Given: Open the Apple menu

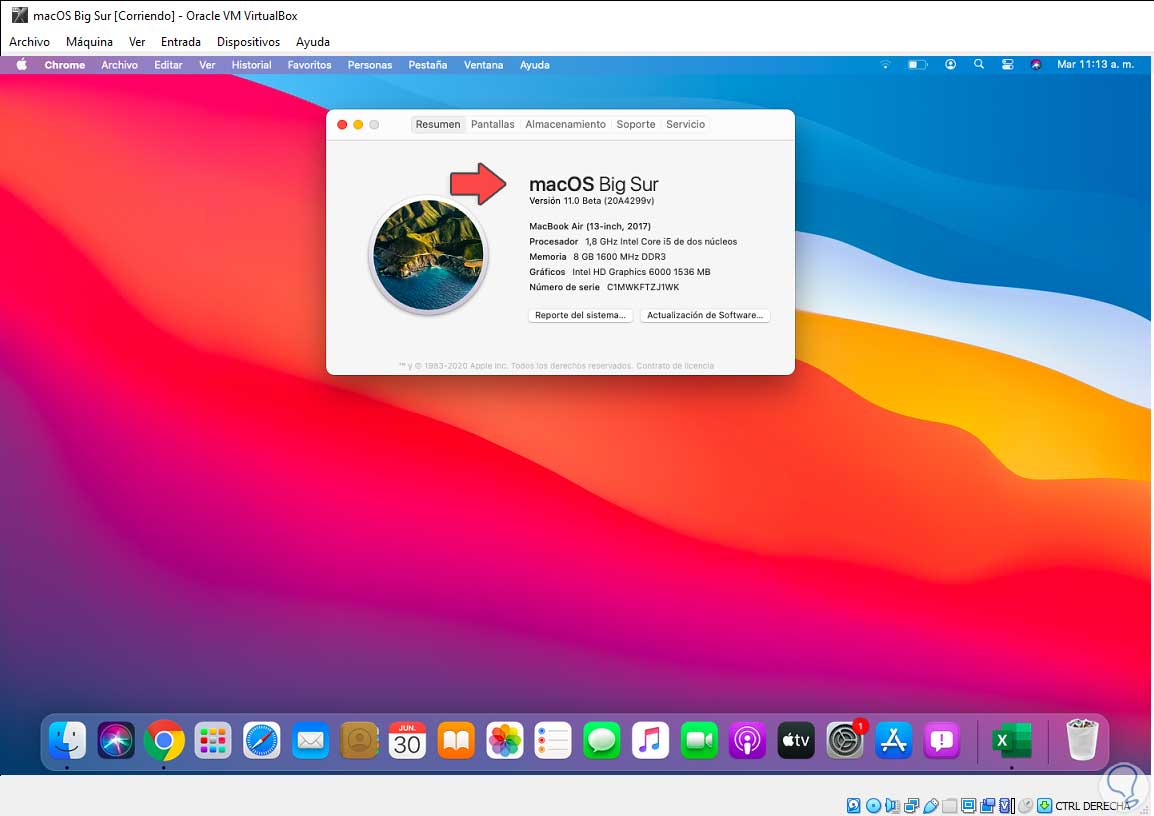Looking at the screenshot, I should [x=22, y=65].
